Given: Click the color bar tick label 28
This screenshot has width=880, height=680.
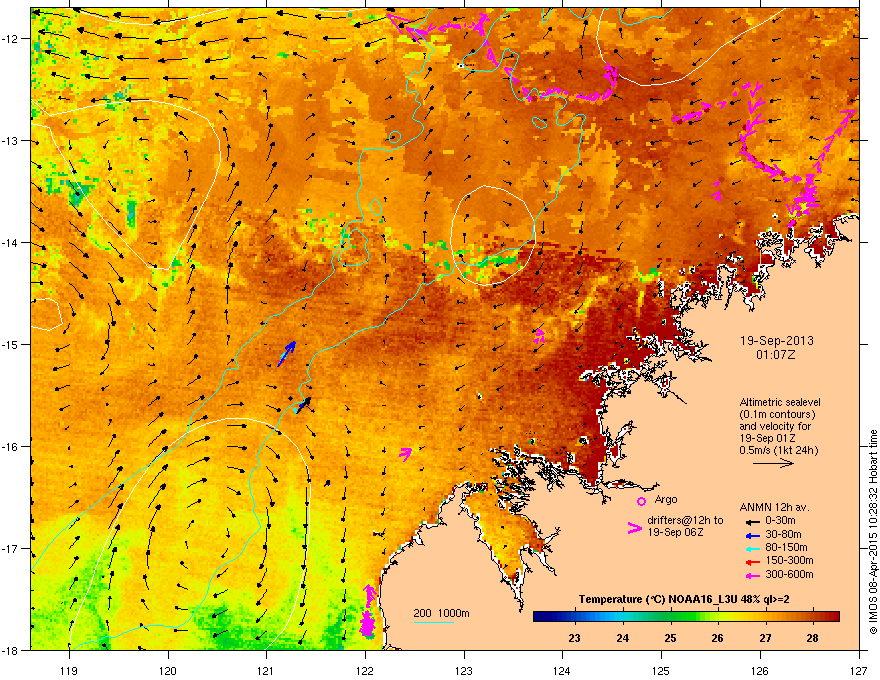Looking at the screenshot, I should 812,638.
